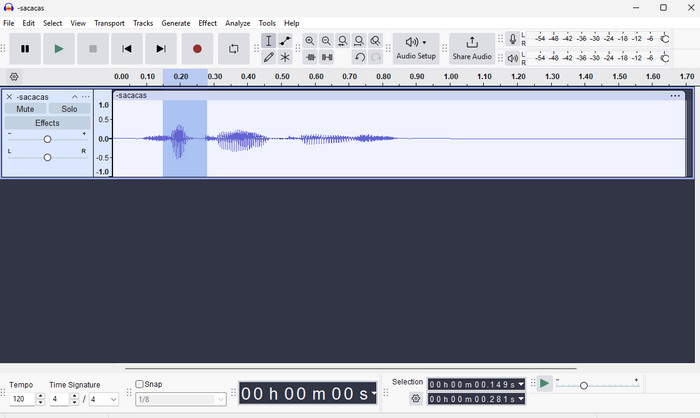Adjust the track pan slider knob
700x418 pixels.
click(x=47, y=157)
